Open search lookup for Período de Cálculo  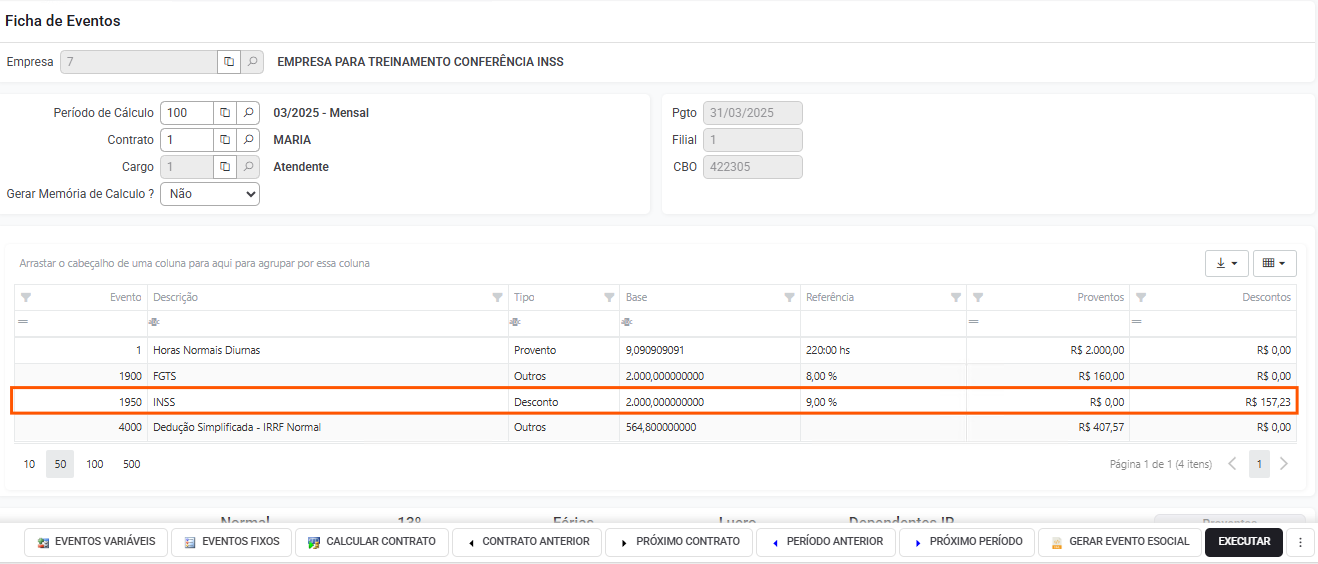point(248,113)
